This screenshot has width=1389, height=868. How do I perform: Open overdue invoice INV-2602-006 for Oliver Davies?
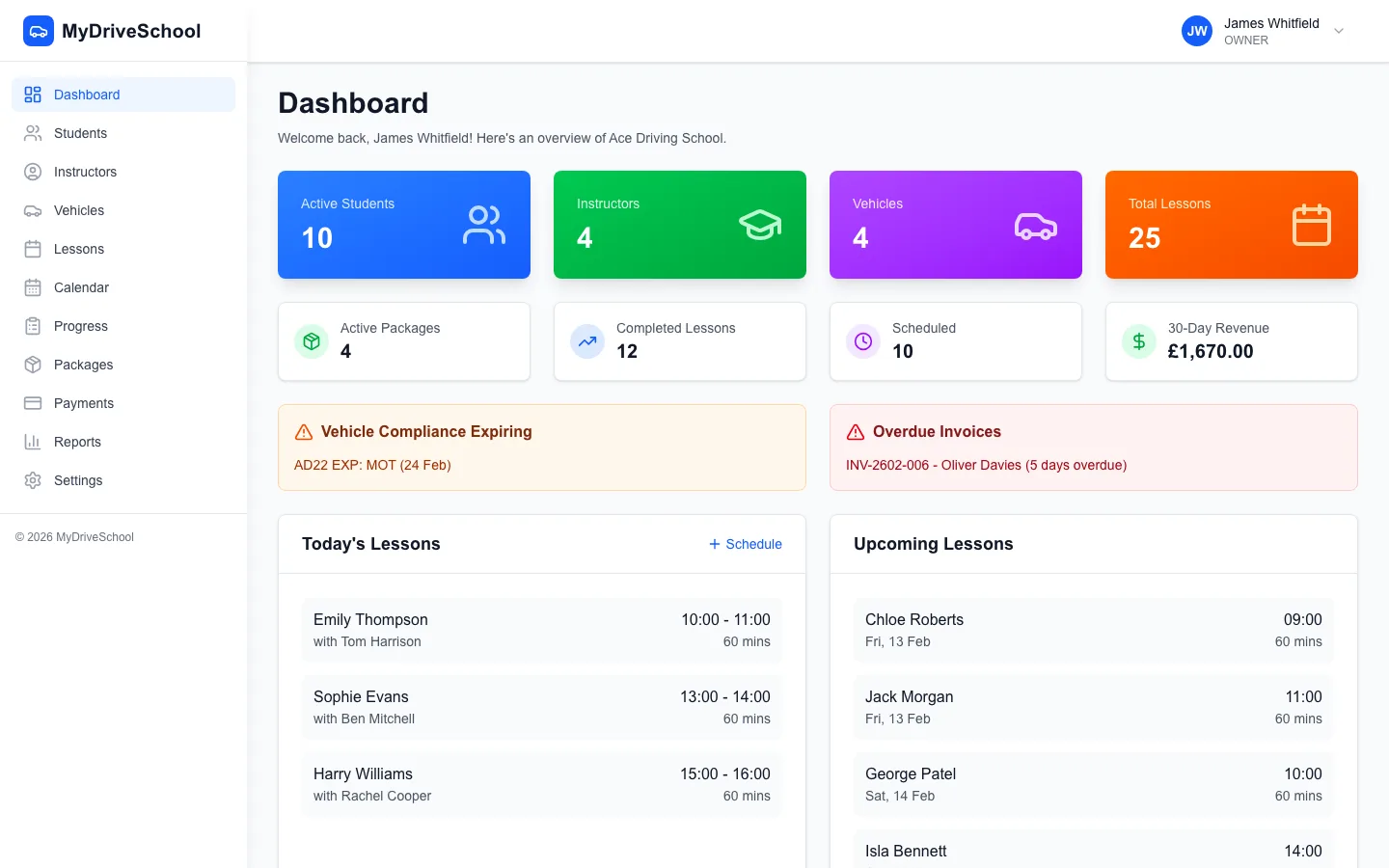click(x=986, y=465)
